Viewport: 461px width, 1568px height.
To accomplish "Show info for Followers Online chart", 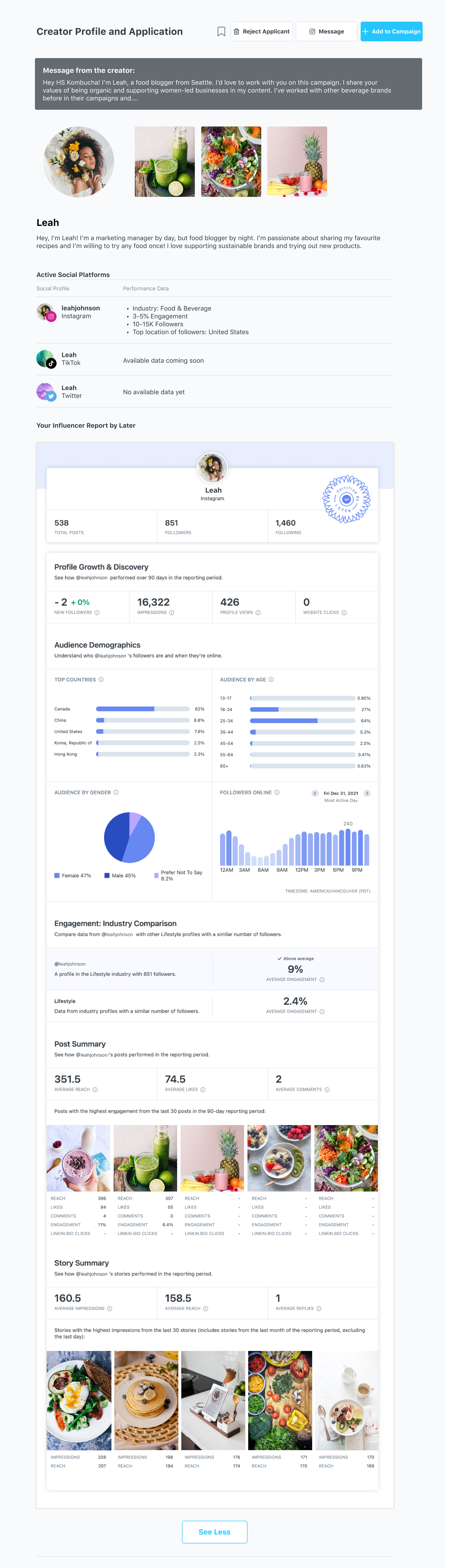I will pyautogui.click(x=277, y=793).
